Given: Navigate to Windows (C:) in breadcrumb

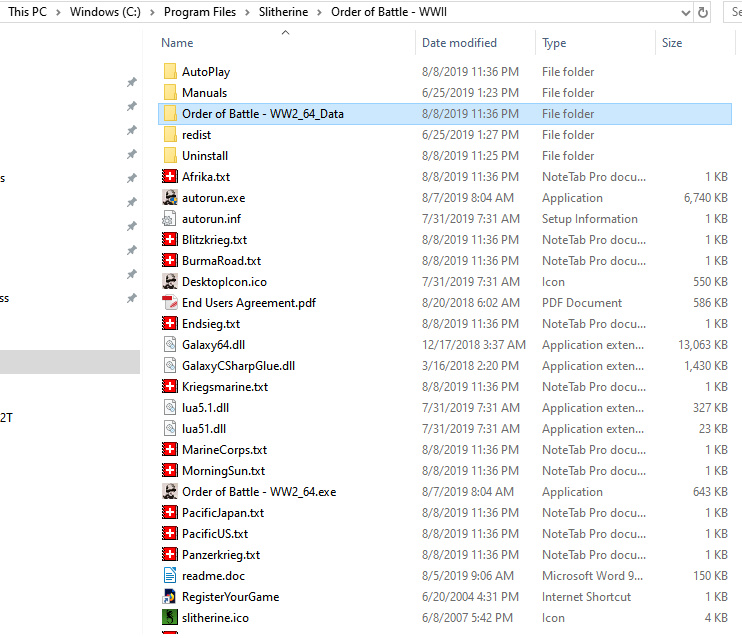Looking at the screenshot, I should [x=106, y=12].
